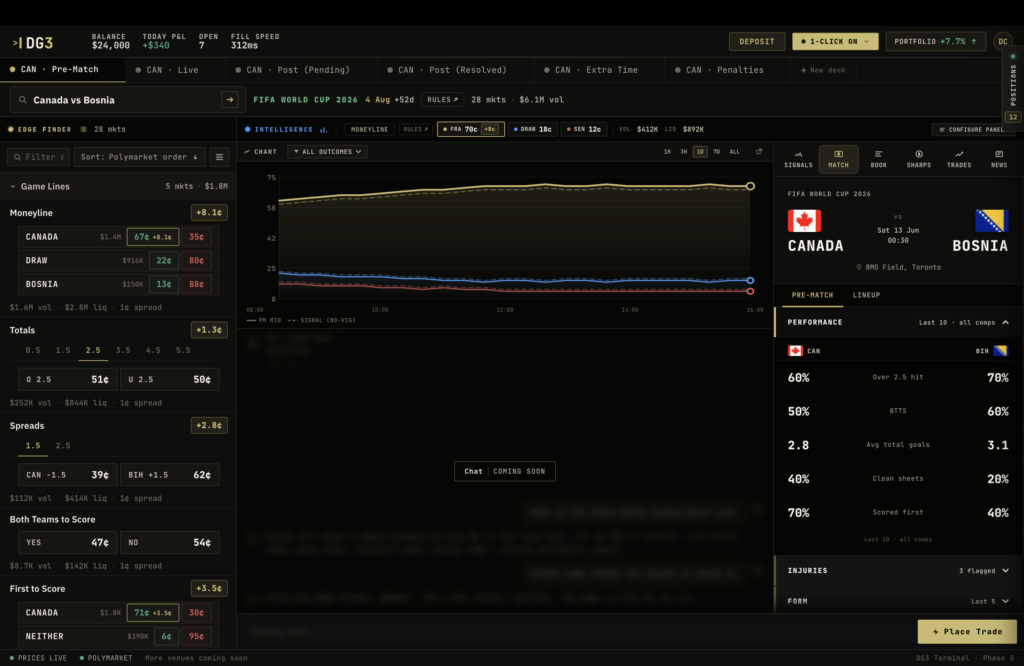Viewport: 1024px width, 666px height.
Task: Collapse the Performance section chevron
Action: tap(1005, 322)
